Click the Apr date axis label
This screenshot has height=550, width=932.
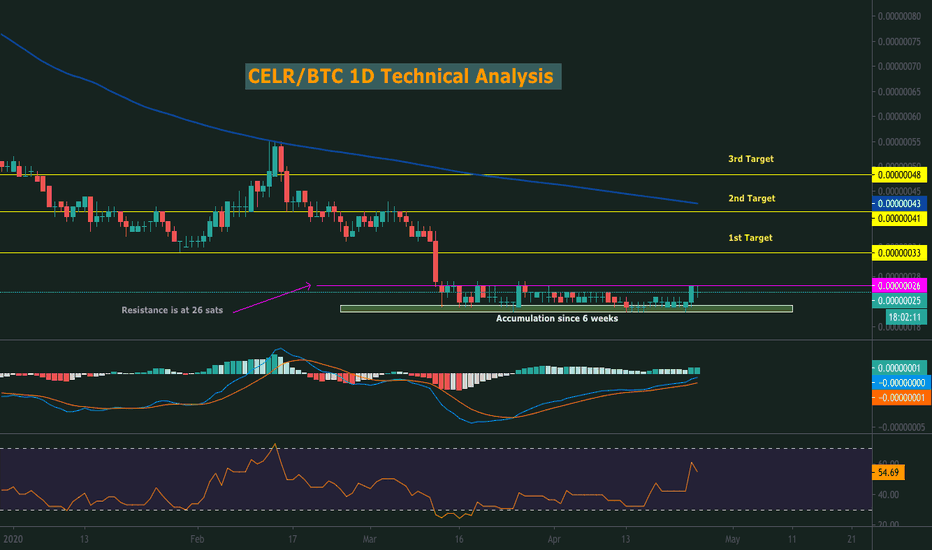tap(553, 539)
